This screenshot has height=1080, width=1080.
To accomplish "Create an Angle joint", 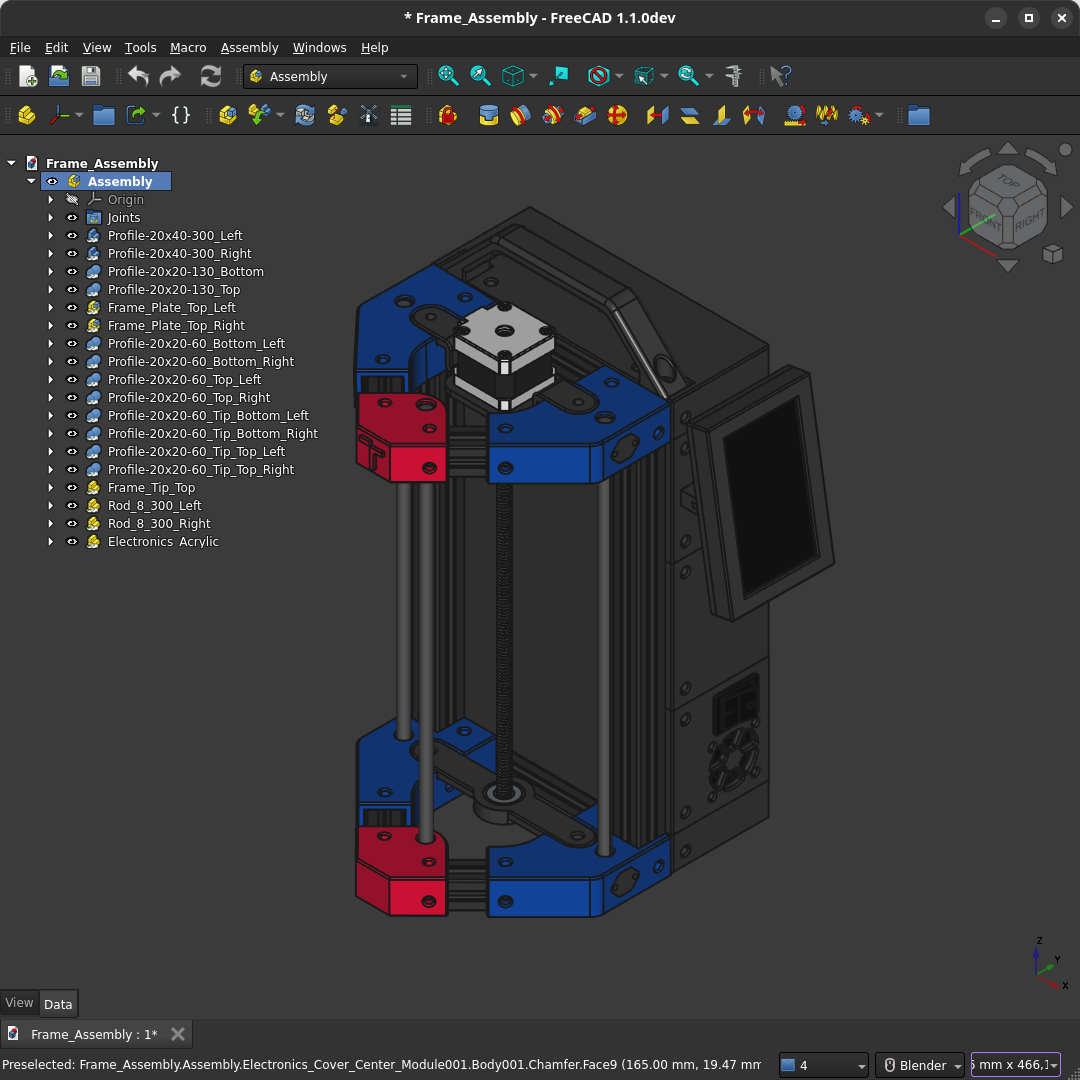I will coord(754,115).
